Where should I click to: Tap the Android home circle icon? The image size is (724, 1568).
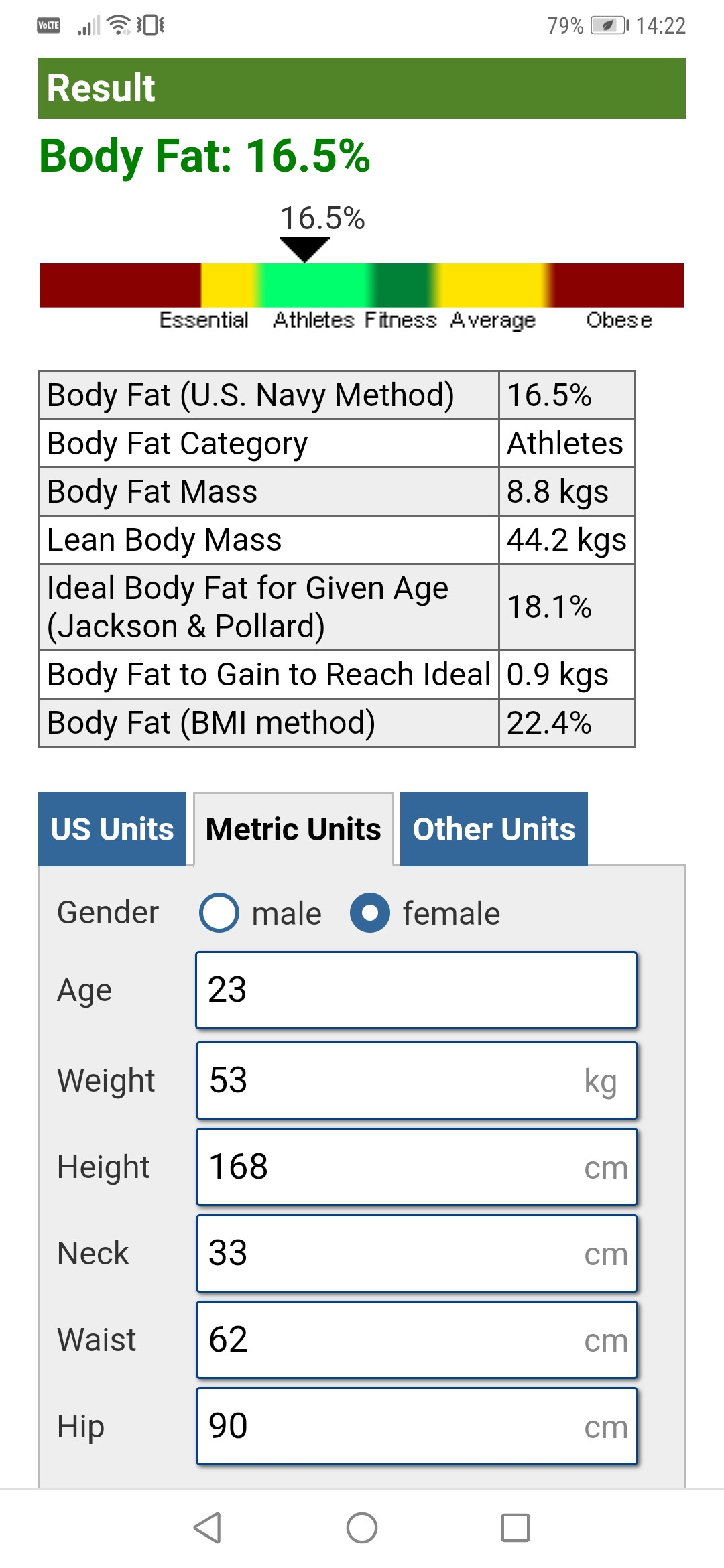tap(362, 1528)
